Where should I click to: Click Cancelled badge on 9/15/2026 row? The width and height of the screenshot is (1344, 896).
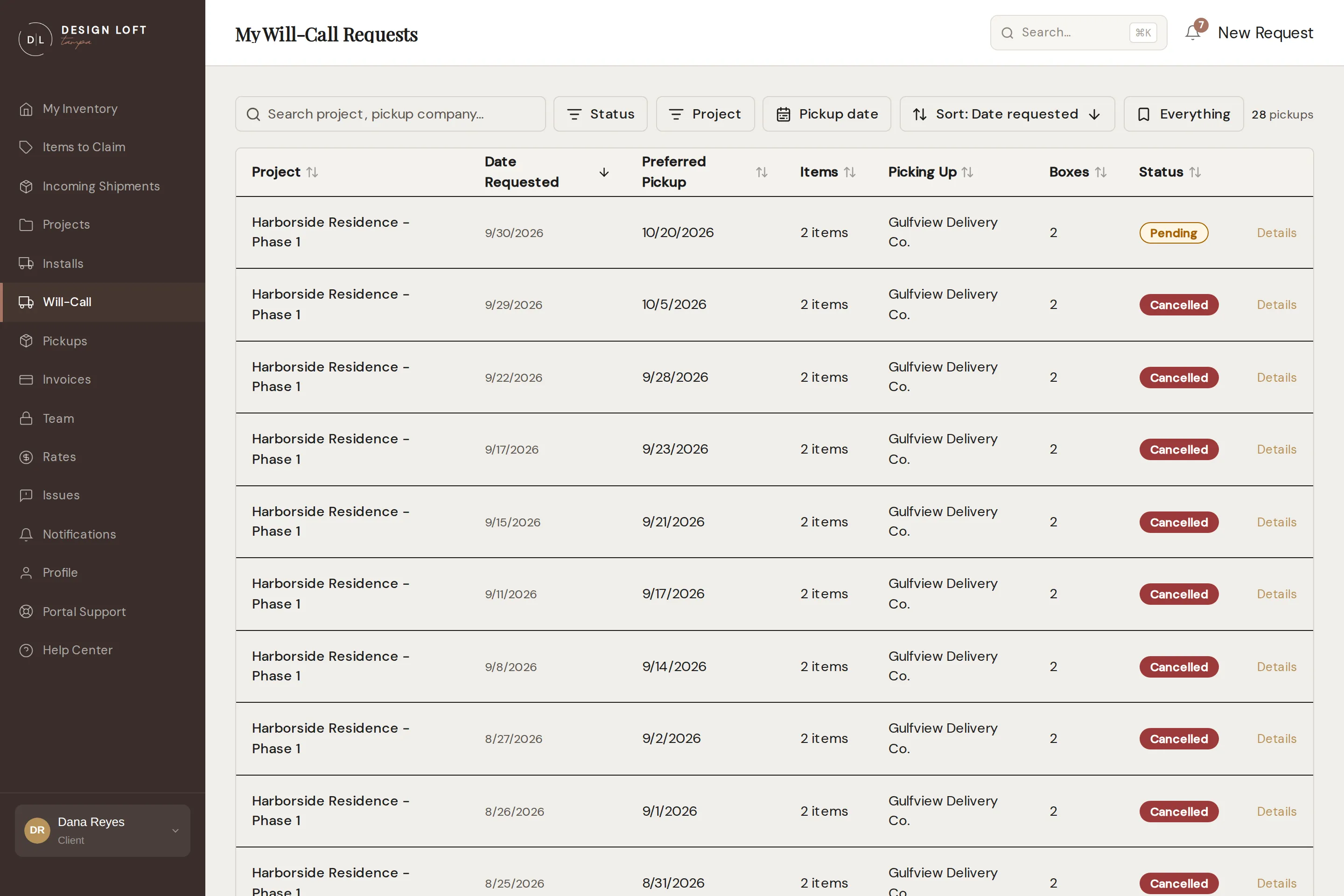[1178, 522]
